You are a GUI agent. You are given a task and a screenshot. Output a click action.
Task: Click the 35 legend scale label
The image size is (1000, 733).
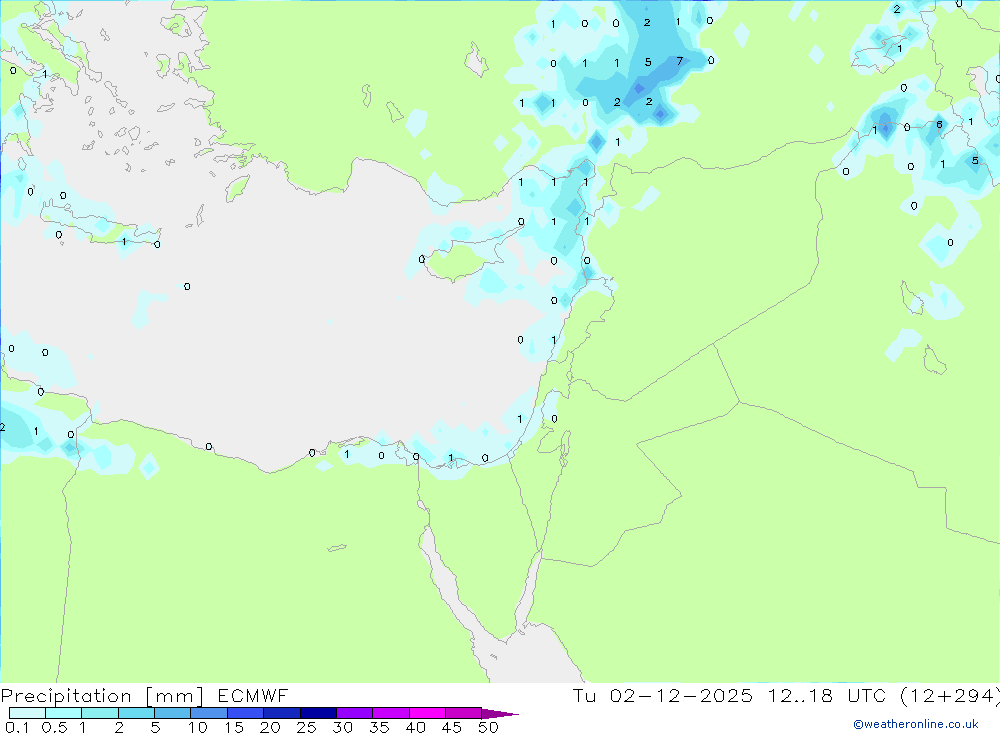pos(379,727)
